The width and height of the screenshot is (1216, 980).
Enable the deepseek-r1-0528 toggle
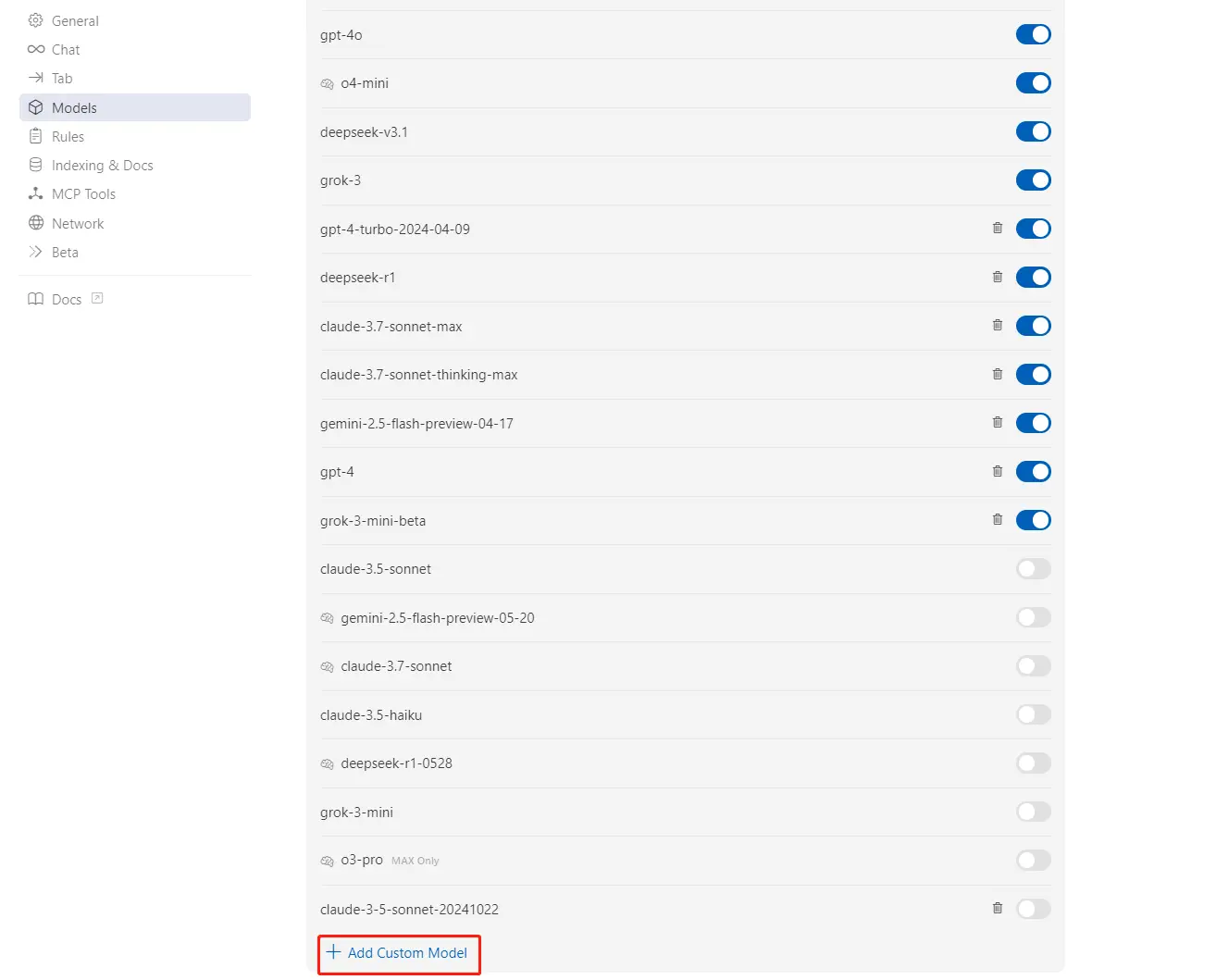(1034, 763)
